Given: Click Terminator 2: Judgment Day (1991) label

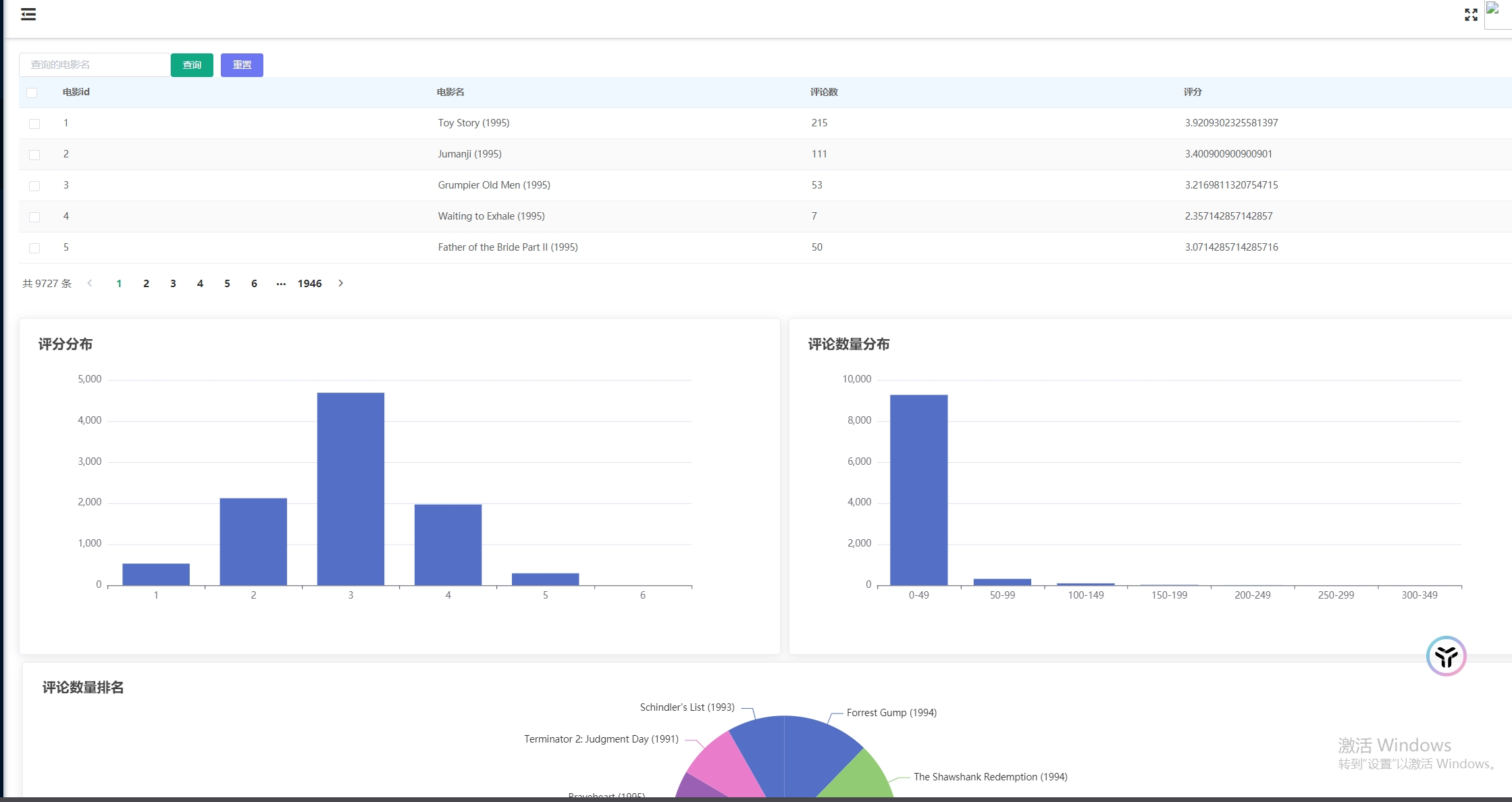Looking at the screenshot, I should pos(601,739).
